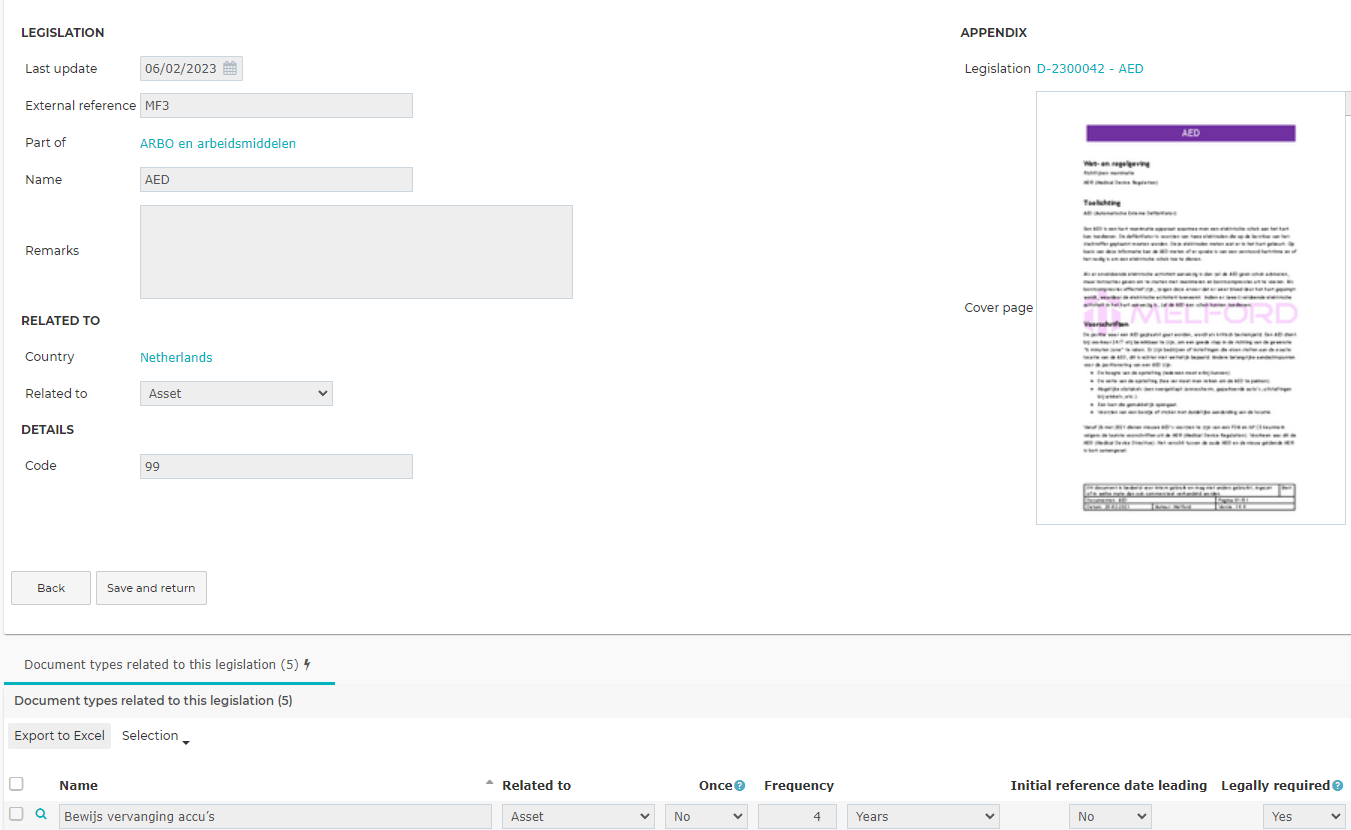
Task: Open the AED cover page thumbnail
Action: (x=1191, y=308)
